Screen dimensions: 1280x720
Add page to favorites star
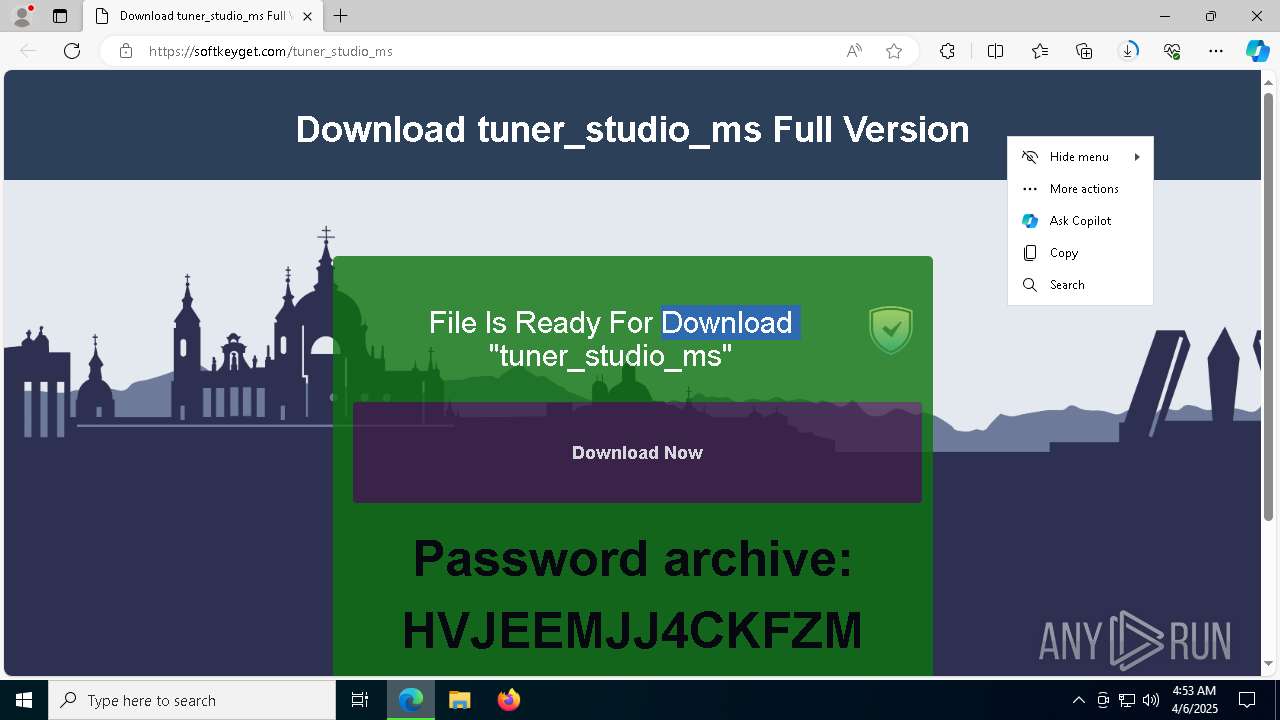[894, 51]
